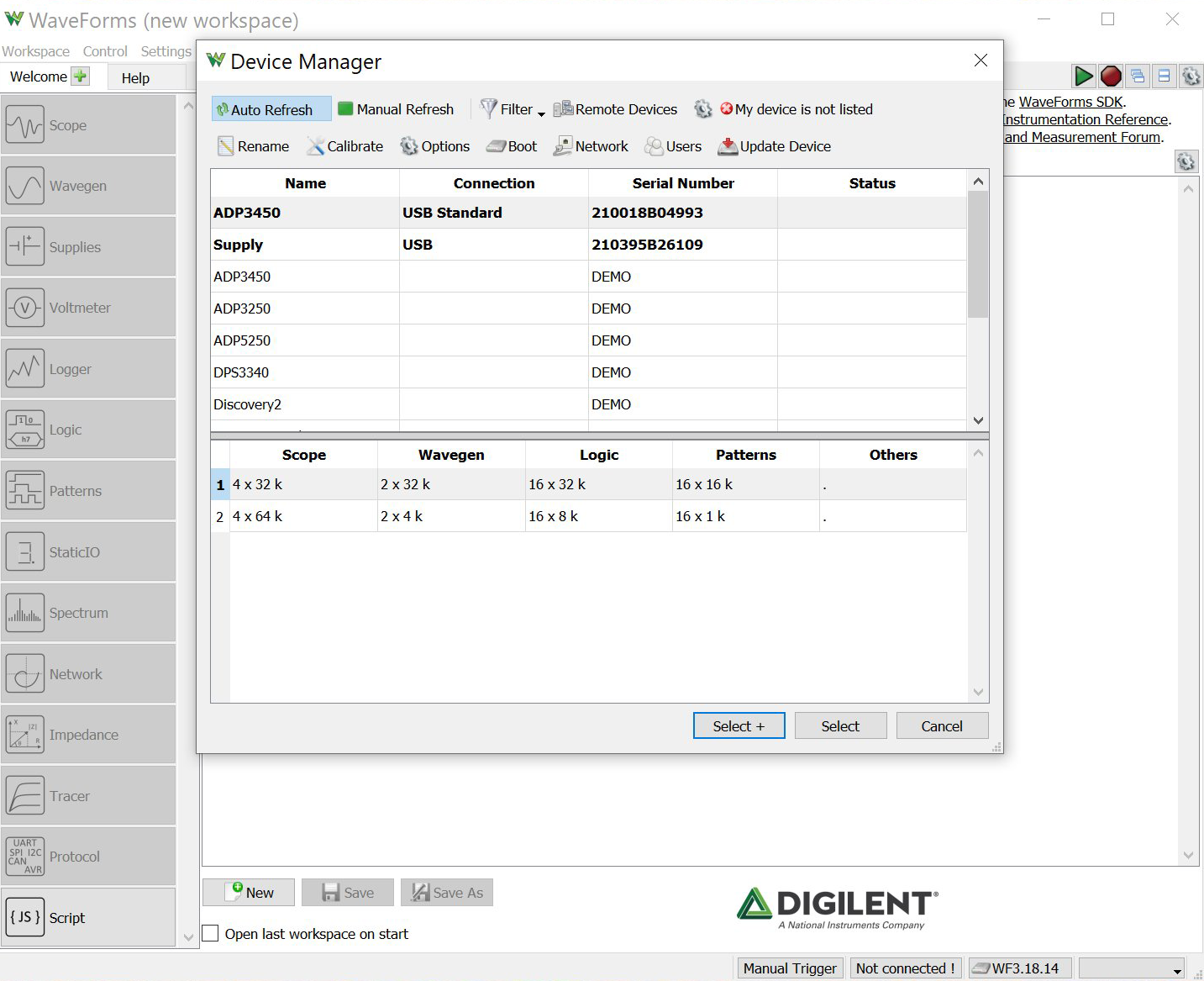Screen dimensions: 1204x981
Task: Open the Protocol instrument
Action: [x=88, y=857]
